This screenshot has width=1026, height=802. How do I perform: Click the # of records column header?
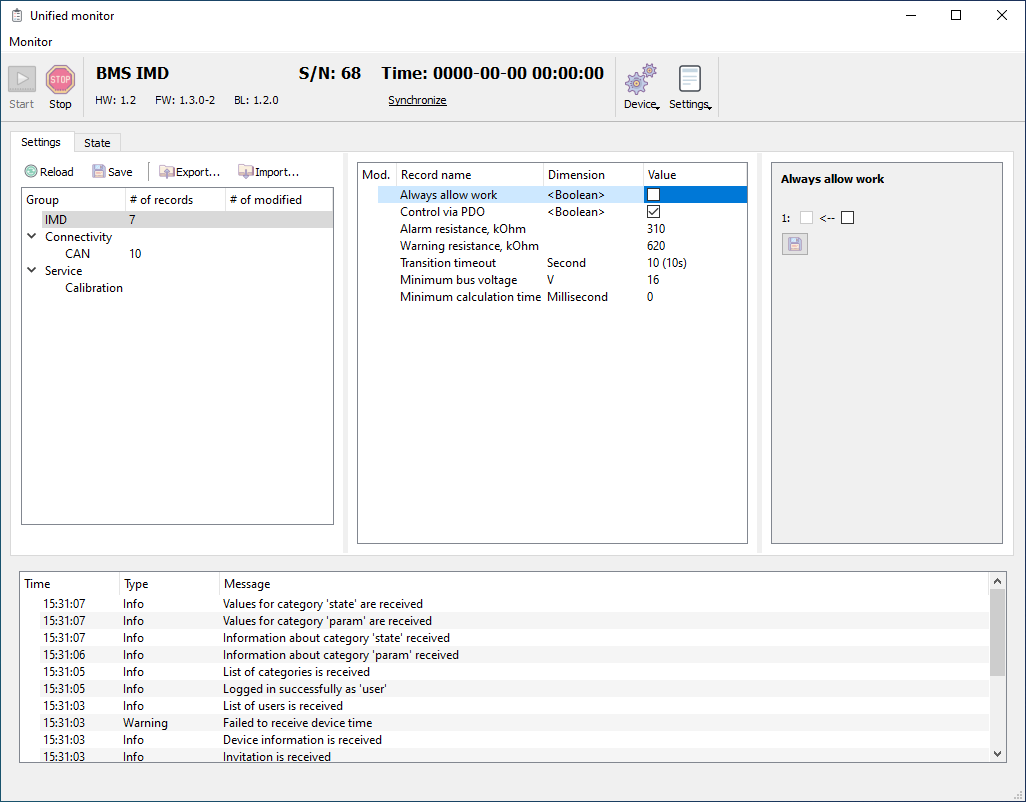[x=175, y=200]
